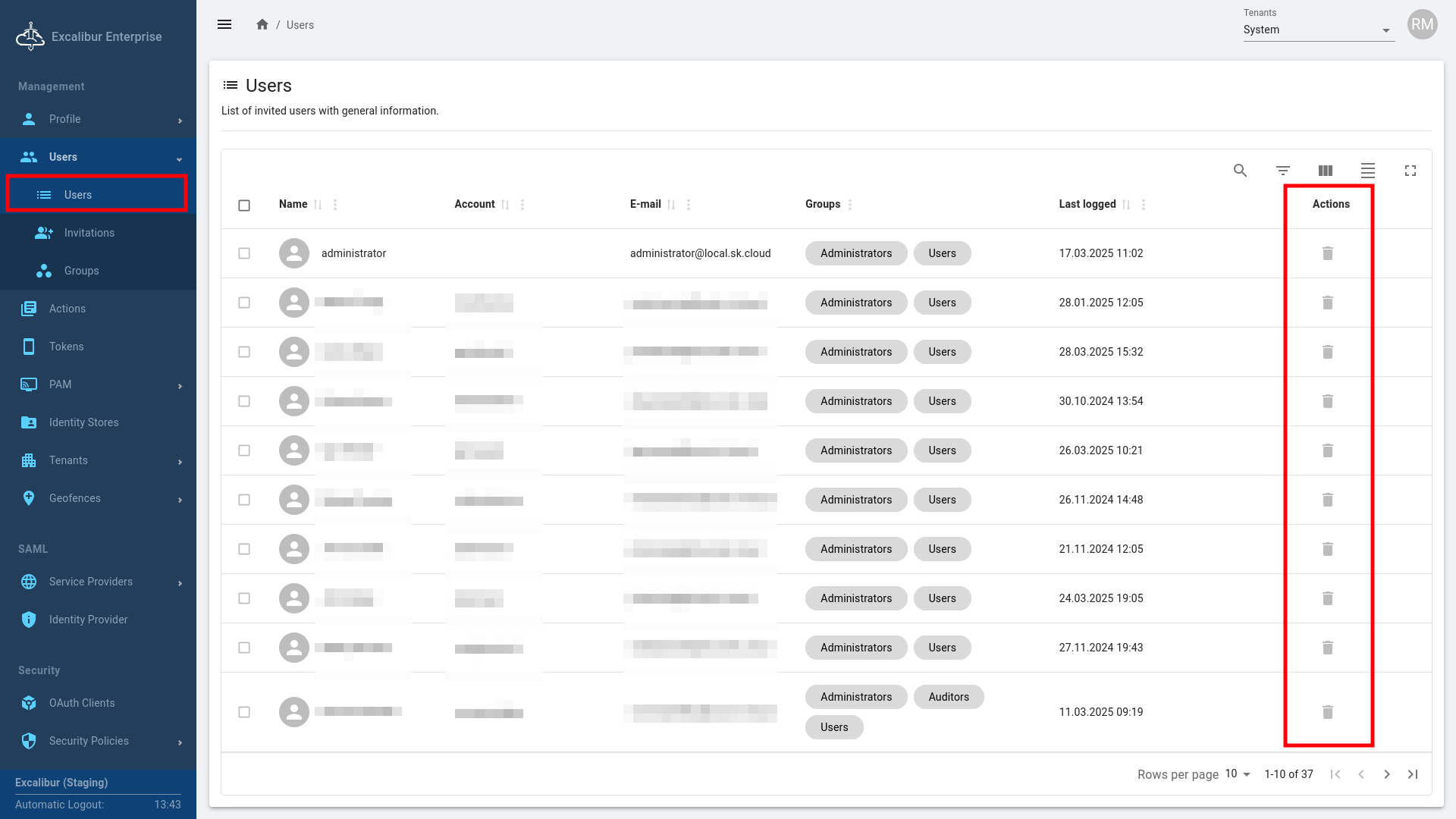Go to next page of users
Viewport: 1456px width, 819px height.
pyautogui.click(x=1386, y=774)
